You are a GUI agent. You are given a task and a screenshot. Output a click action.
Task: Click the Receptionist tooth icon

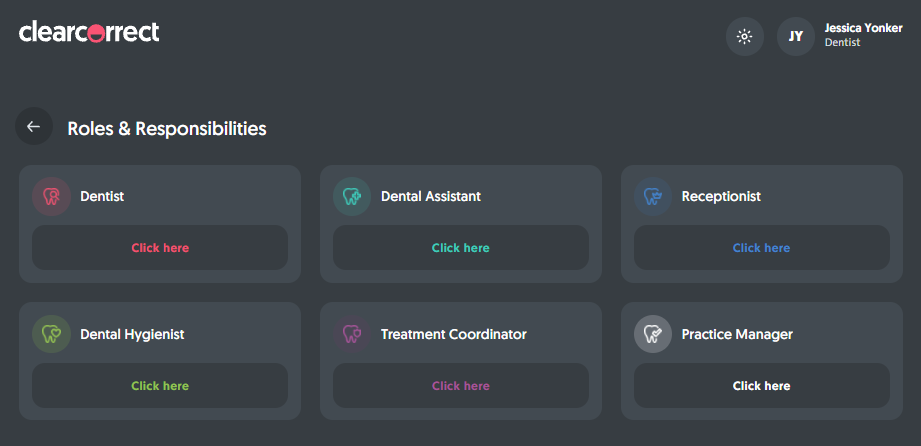[653, 196]
